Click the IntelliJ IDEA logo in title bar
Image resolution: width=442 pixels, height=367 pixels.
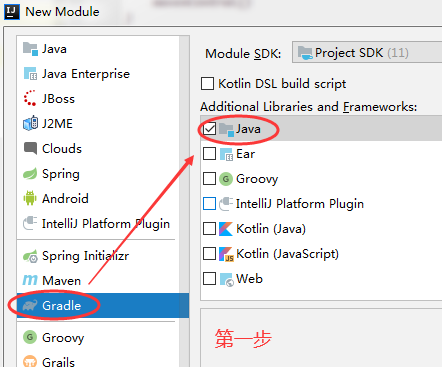(12, 12)
